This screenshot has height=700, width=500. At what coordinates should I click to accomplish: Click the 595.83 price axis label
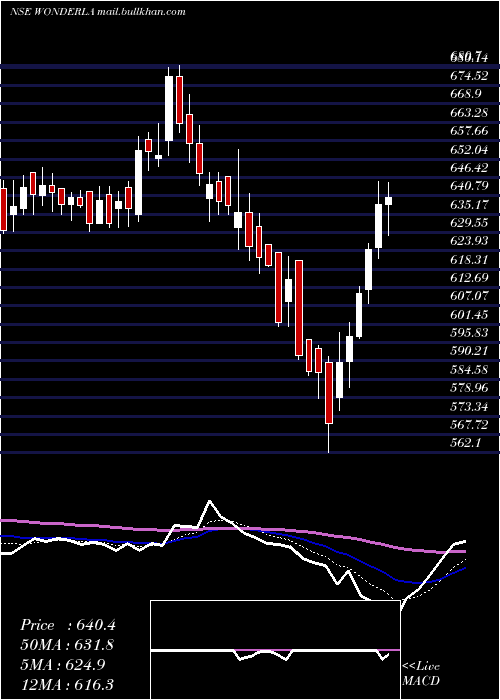coord(469,333)
